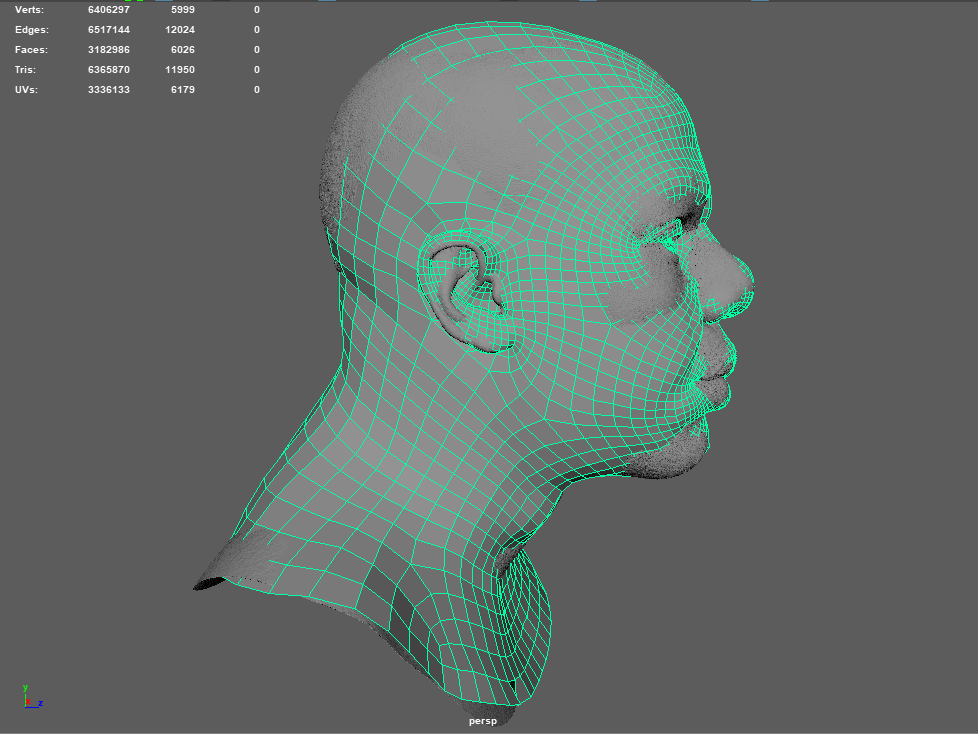Click the zero value in Edges row

coord(256,30)
